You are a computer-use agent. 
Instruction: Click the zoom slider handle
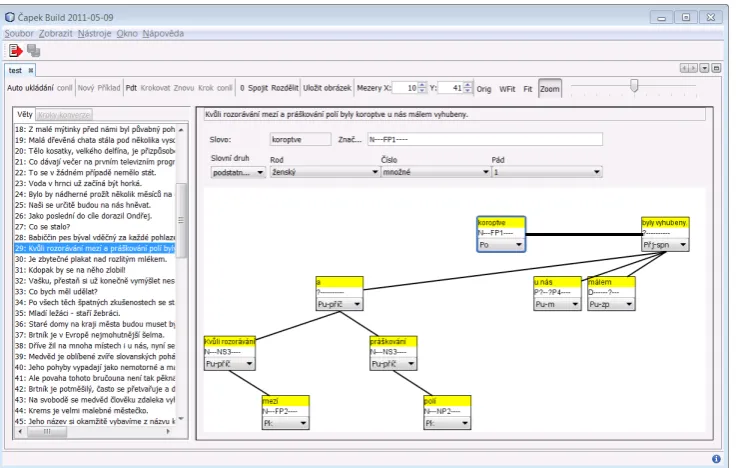click(x=635, y=86)
